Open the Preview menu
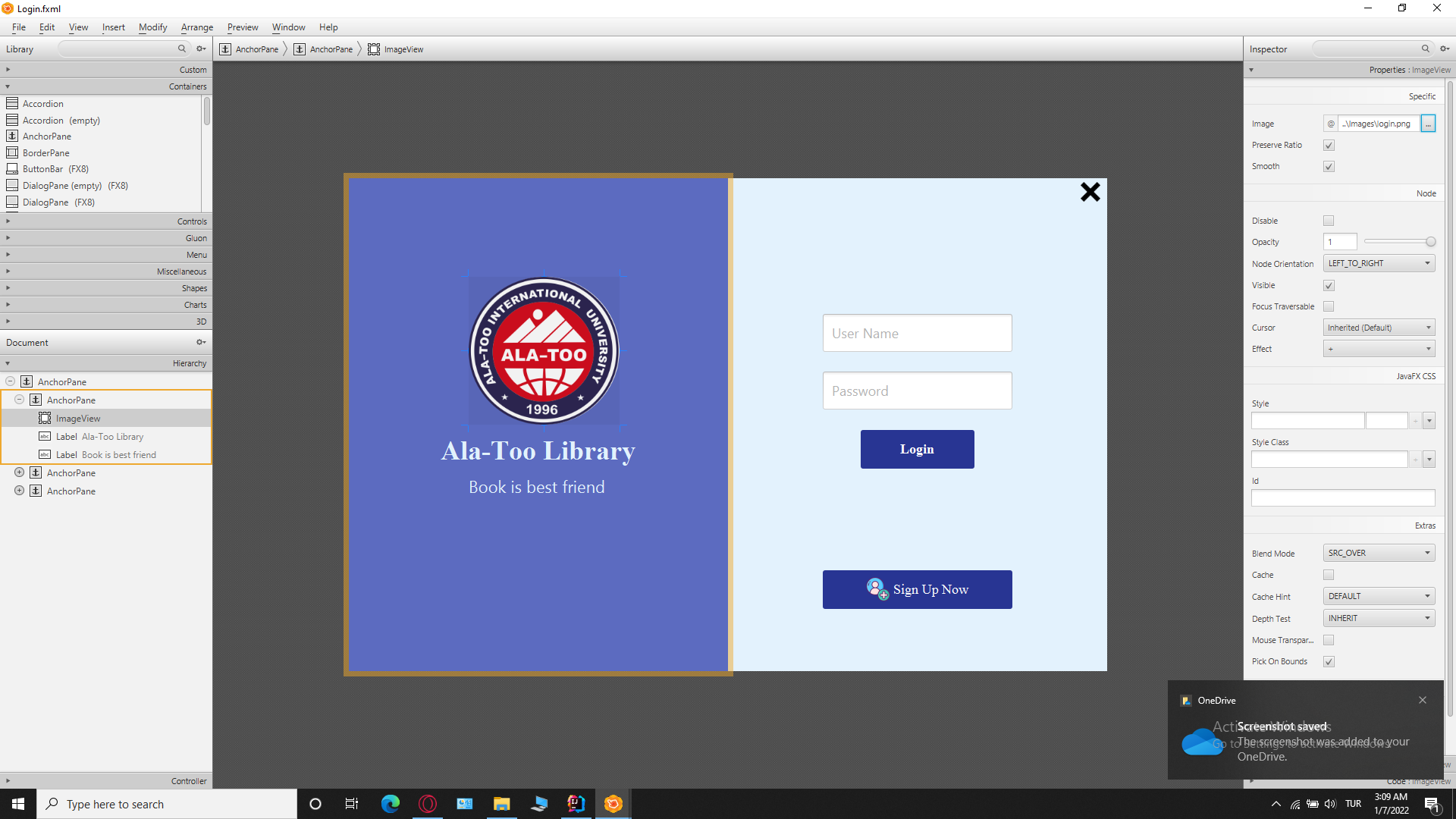Viewport: 1456px width, 819px height. [243, 27]
